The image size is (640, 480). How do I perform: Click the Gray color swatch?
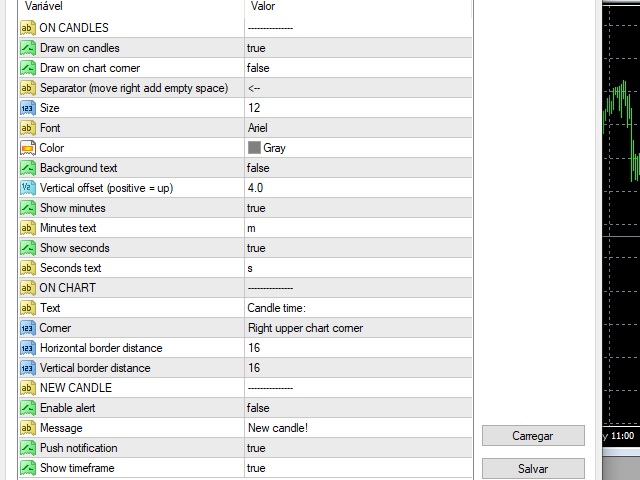[254, 148]
